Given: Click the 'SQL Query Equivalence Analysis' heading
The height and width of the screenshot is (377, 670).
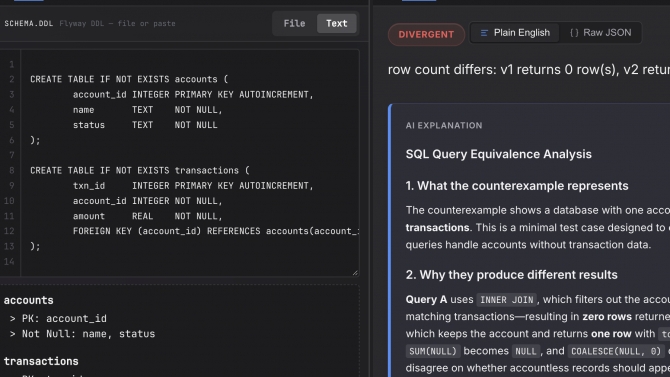Looking at the screenshot, I should (498, 154).
